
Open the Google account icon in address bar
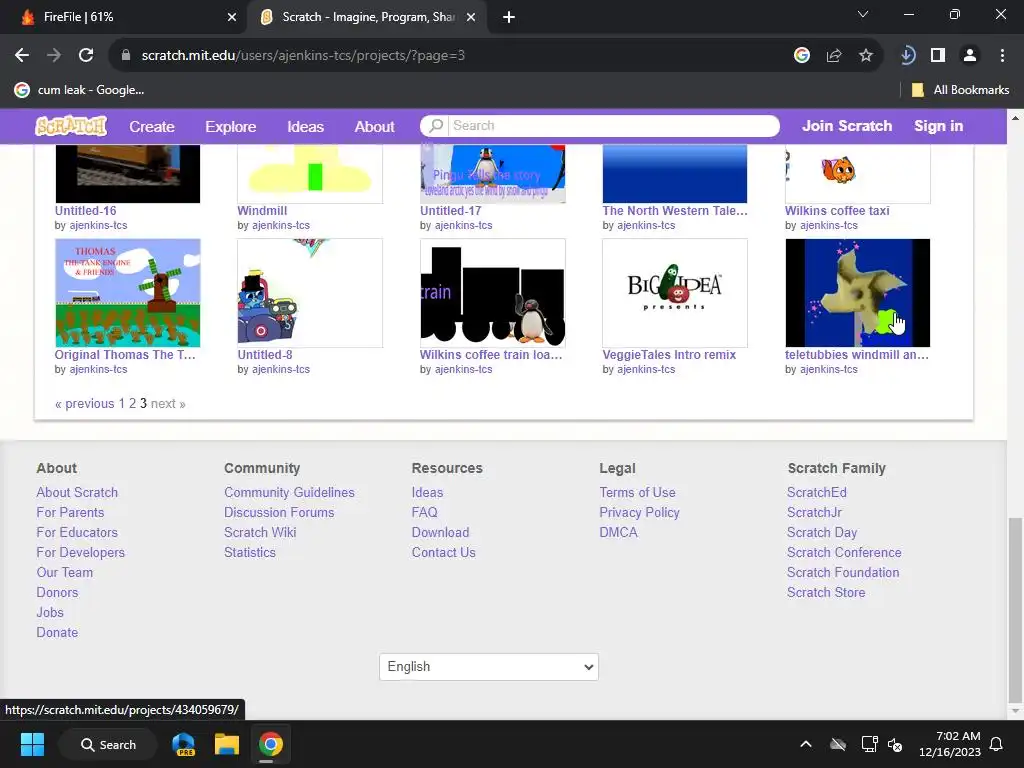click(x=802, y=56)
